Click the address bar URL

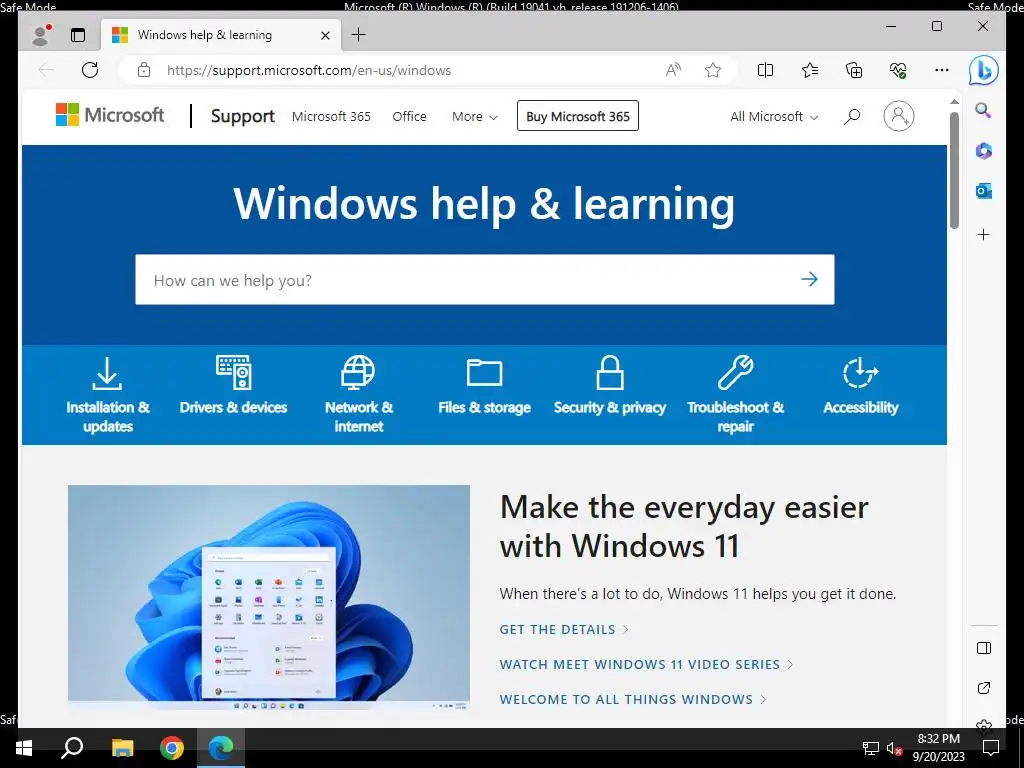[x=309, y=70]
